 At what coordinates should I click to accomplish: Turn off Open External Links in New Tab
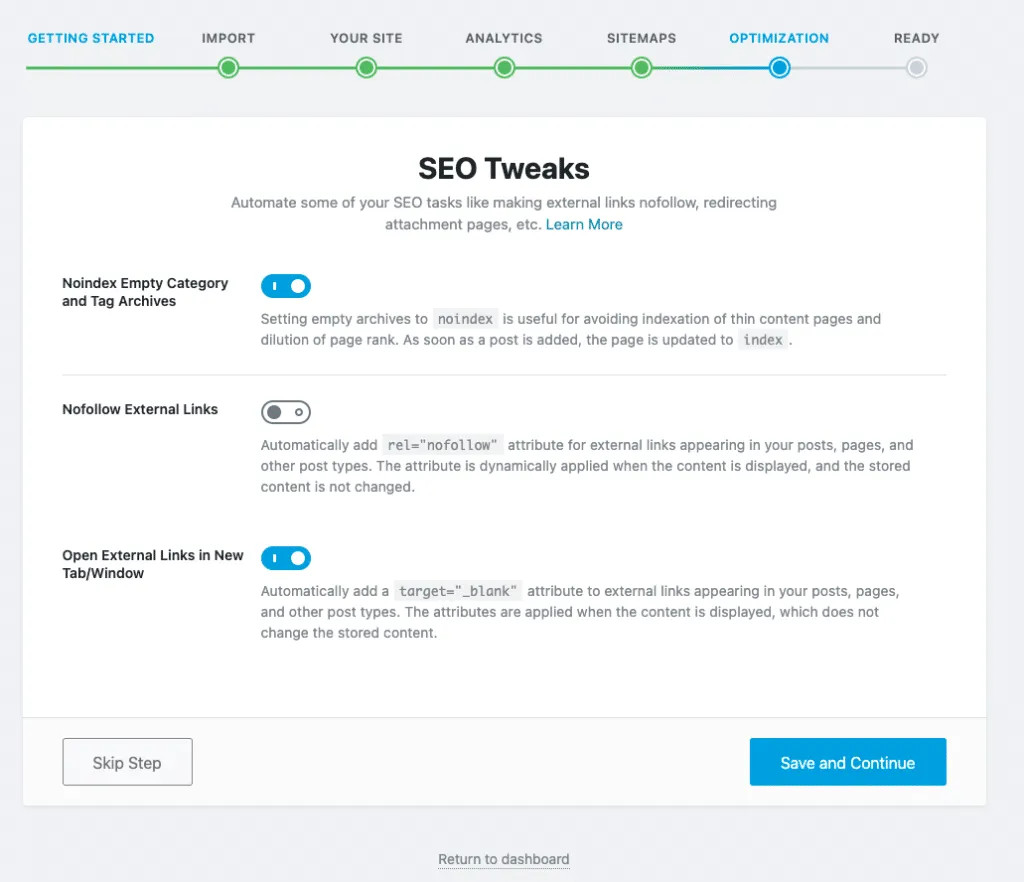pyautogui.click(x=286, y=558)
